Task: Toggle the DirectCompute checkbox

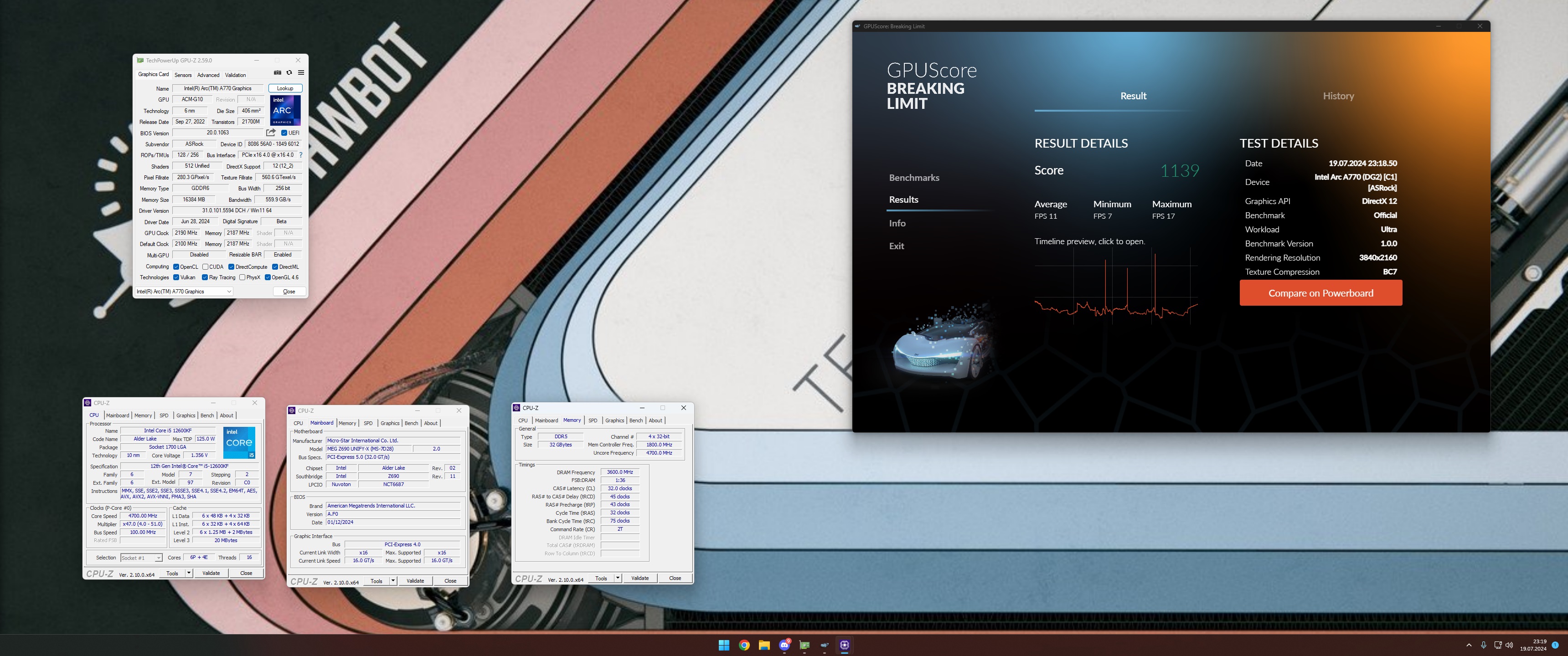Action: [231, 266]
